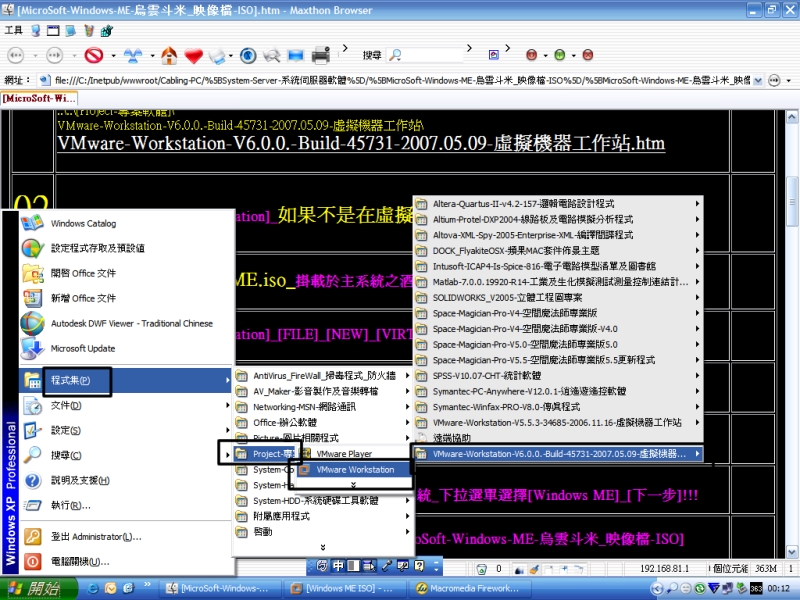Open Symantec-PC-Anywhere-V12.0.1 folder

pyautogui.click(x=558, y=391)
